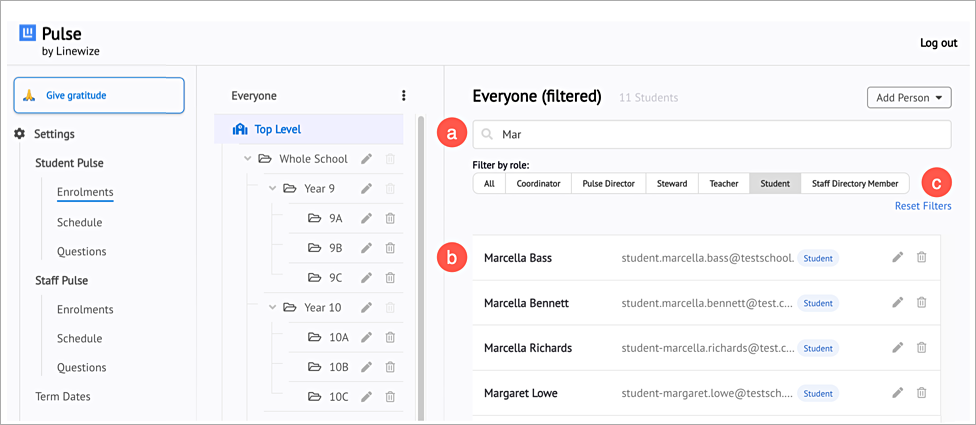Viewport: 976px width, 425px height.
Task: Select the All role filter
Action: (x=489, y=184)
